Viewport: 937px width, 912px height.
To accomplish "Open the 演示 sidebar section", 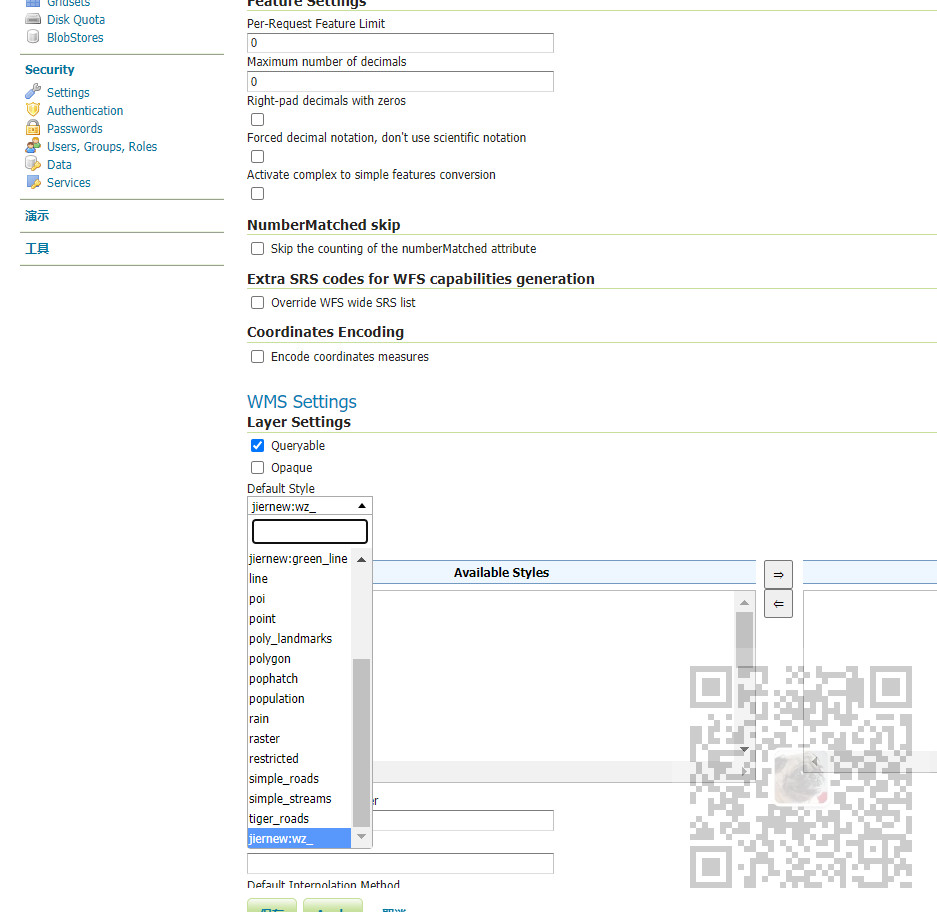I will pos(37,216).
